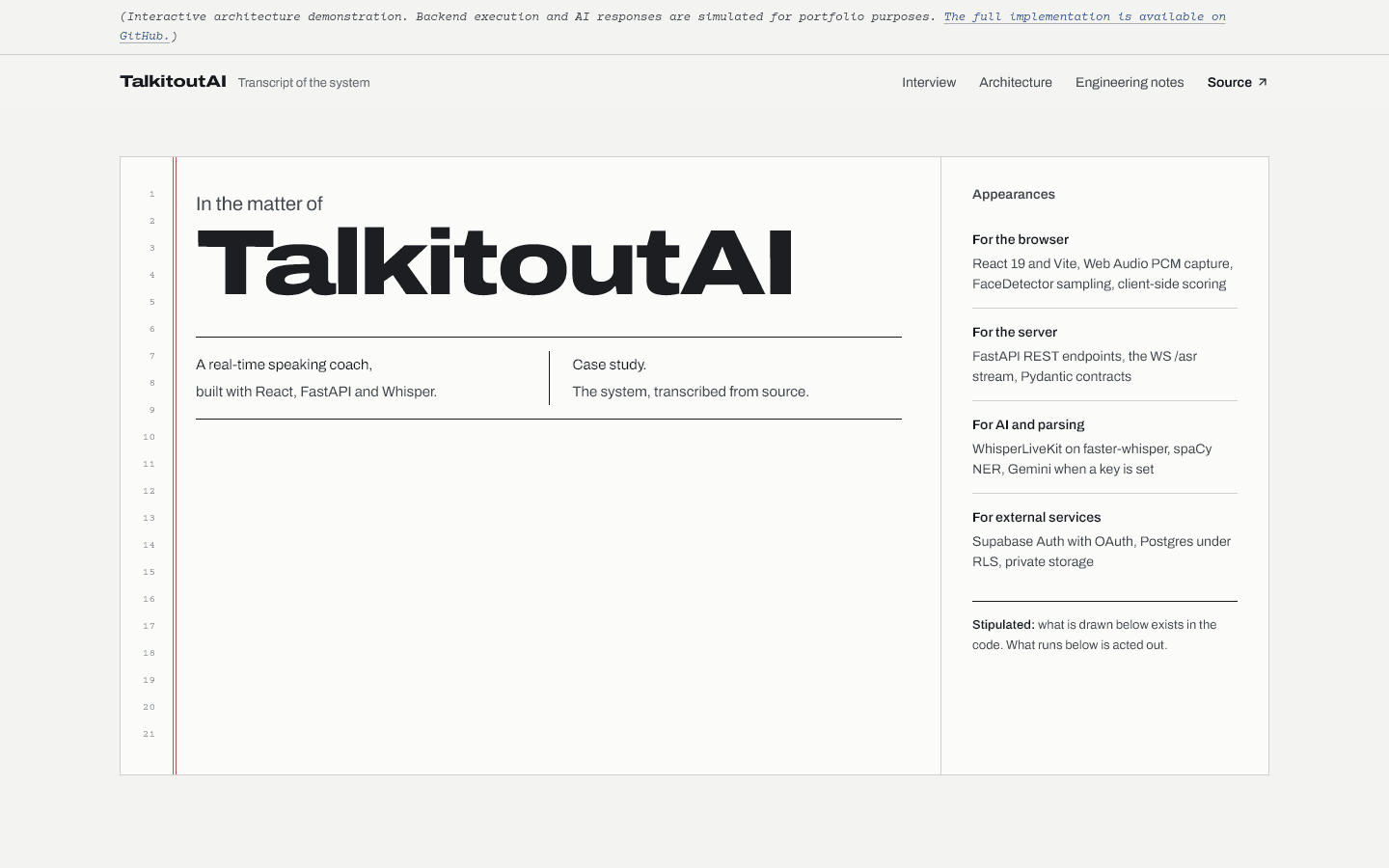Click the large TalkitoutAI headline
Screen dimensions: 1389x868
click(495, 261)
